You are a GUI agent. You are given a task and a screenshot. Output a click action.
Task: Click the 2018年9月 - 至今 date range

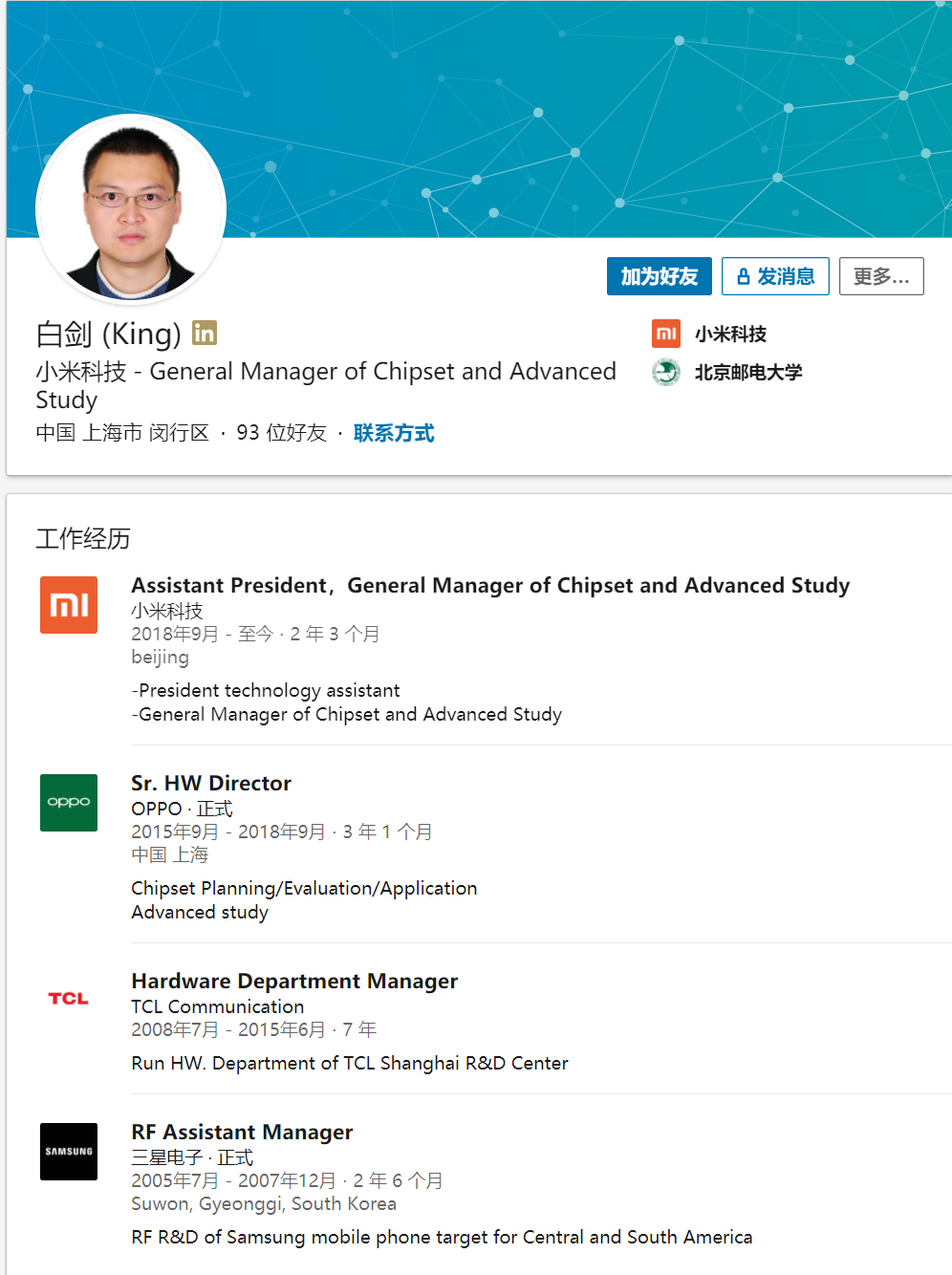202,634
